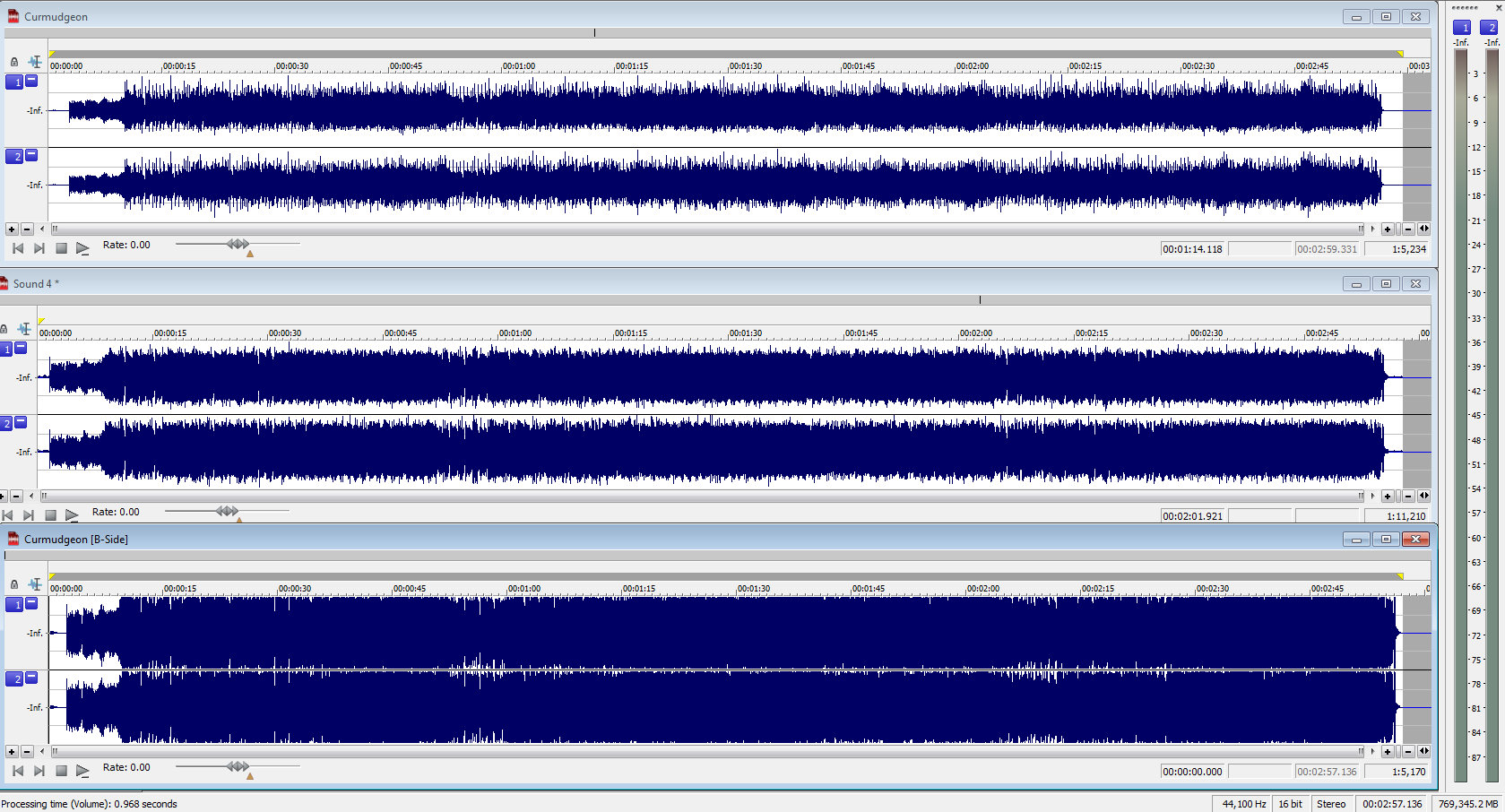Collapse channel 1 in Curmudgeon window
1505x812 pixels.
[x=31, y=81]
